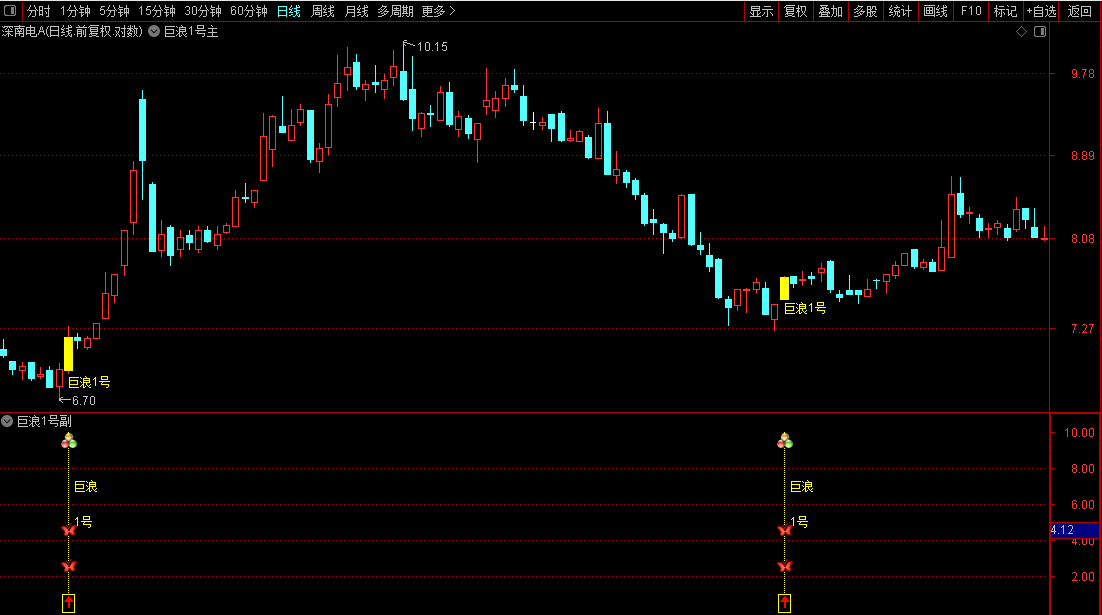
Task: Click the 4.12 indicator value box
Action: (x=1074, y=530)
